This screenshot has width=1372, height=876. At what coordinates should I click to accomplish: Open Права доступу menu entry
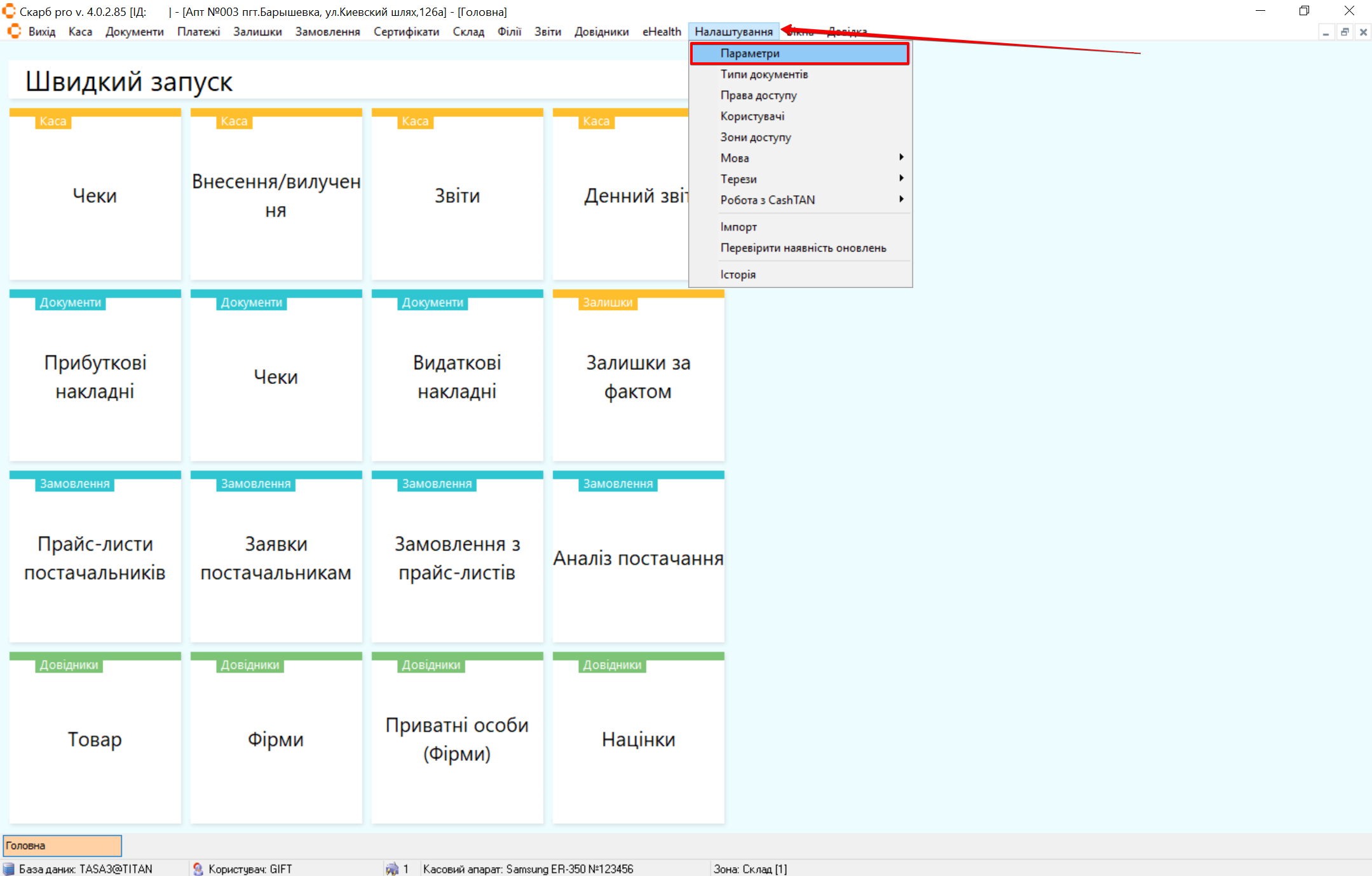point(758,95)
